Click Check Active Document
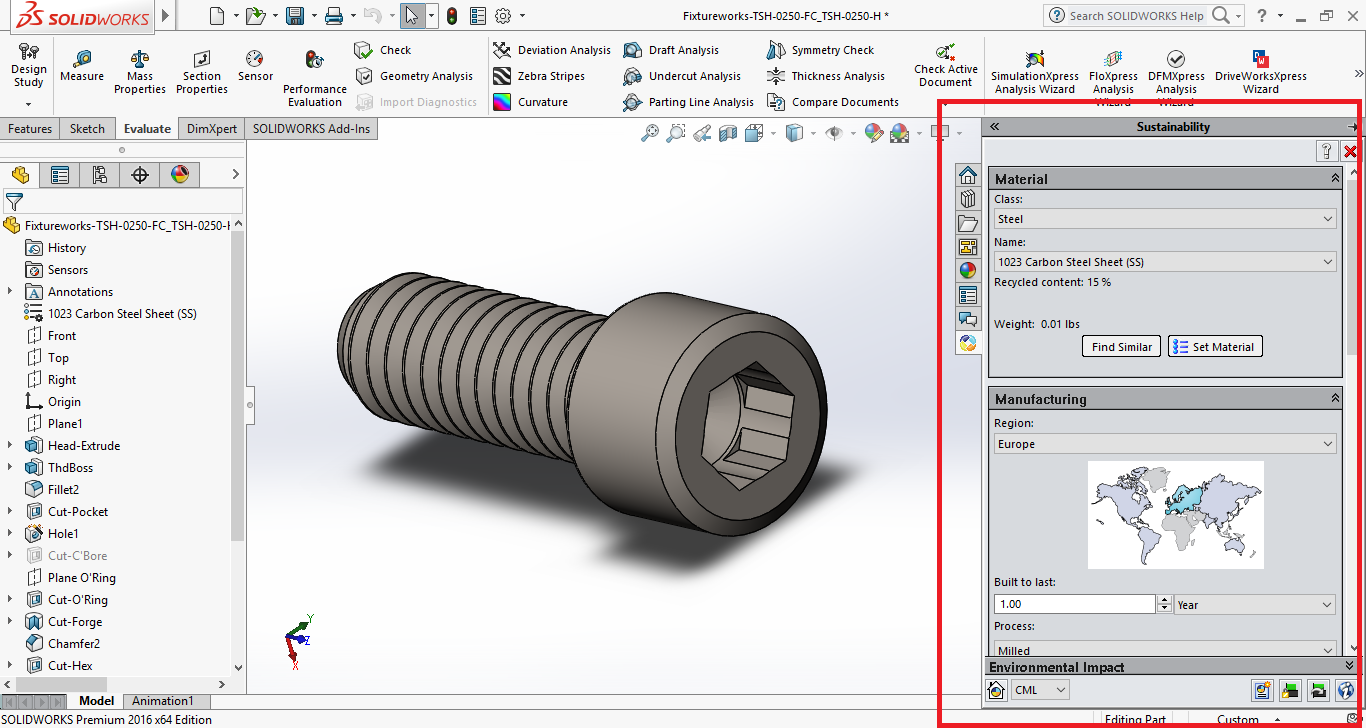 (x=946, y=66)
